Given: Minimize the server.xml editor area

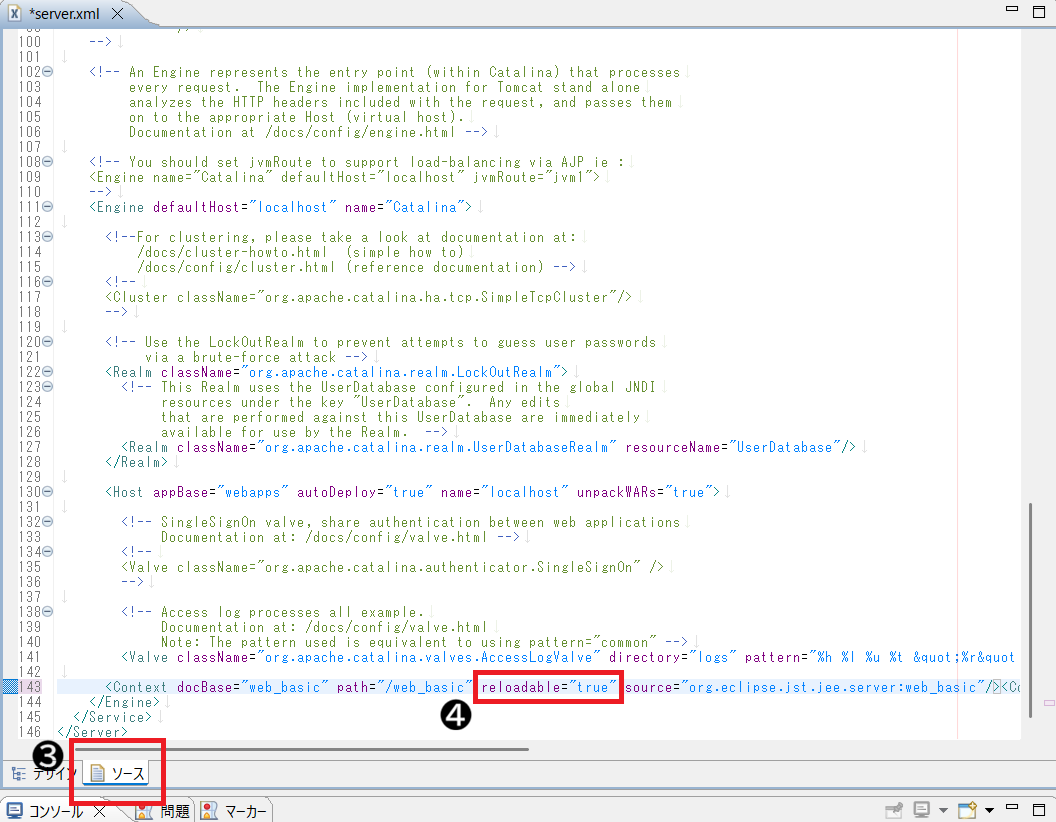Looking at the screenshot, I should 1012,10.
